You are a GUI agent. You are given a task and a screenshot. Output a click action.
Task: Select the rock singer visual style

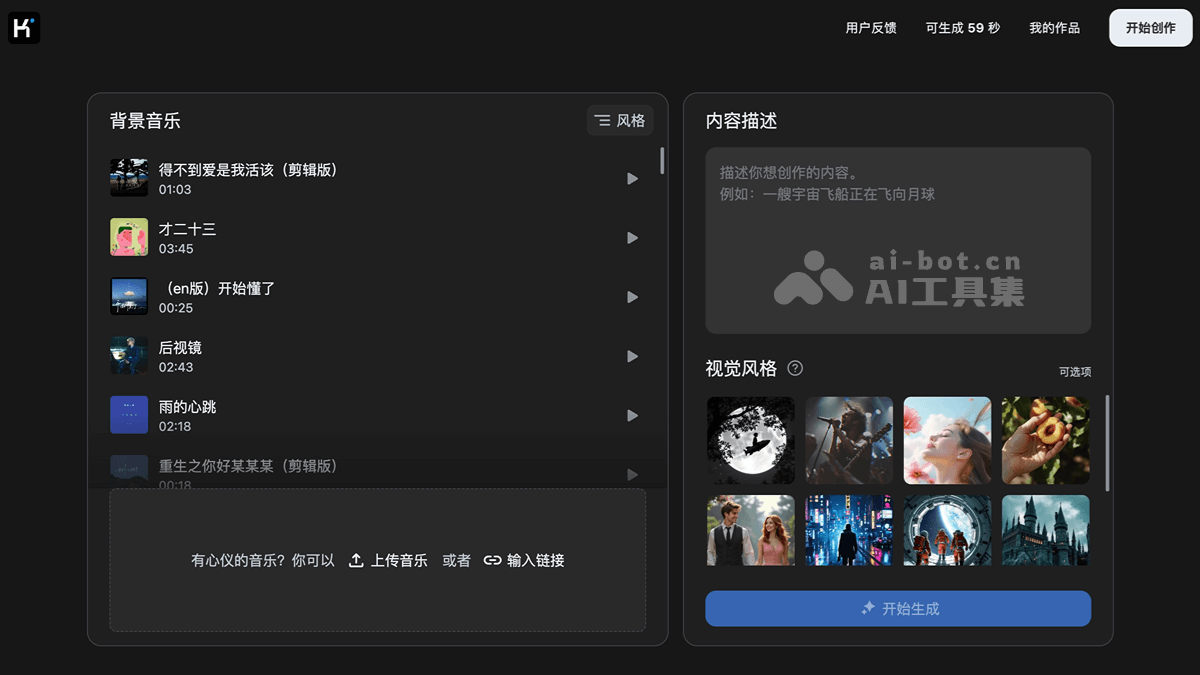pos(849,440)
